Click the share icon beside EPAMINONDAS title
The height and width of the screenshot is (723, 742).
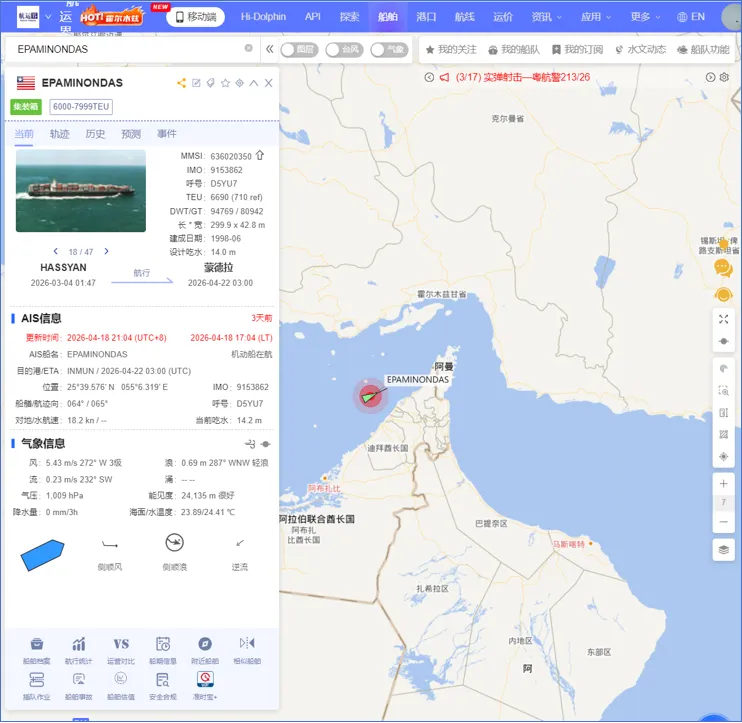(181, 83)
